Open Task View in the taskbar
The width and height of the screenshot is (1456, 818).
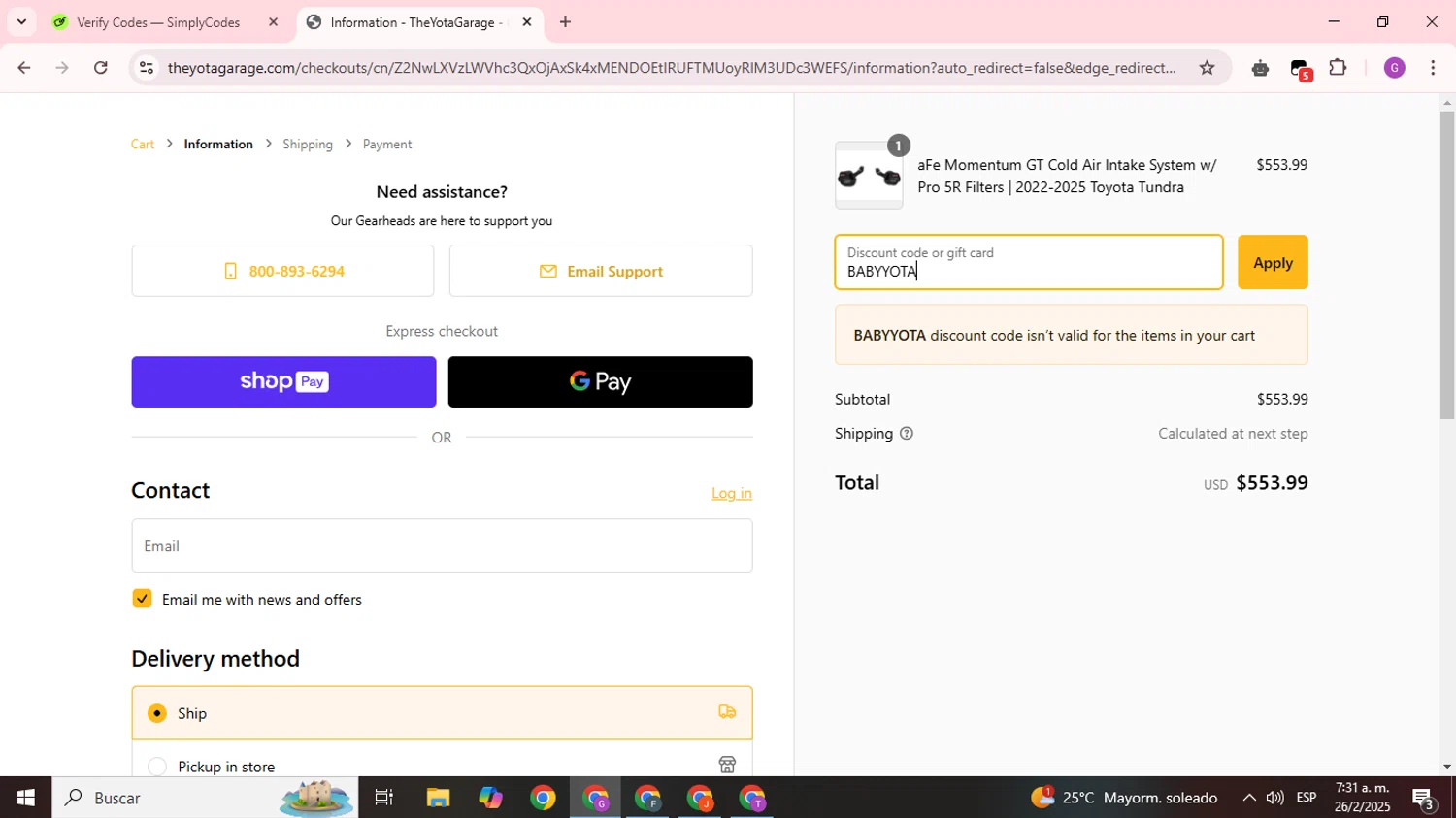click(384, 798)
